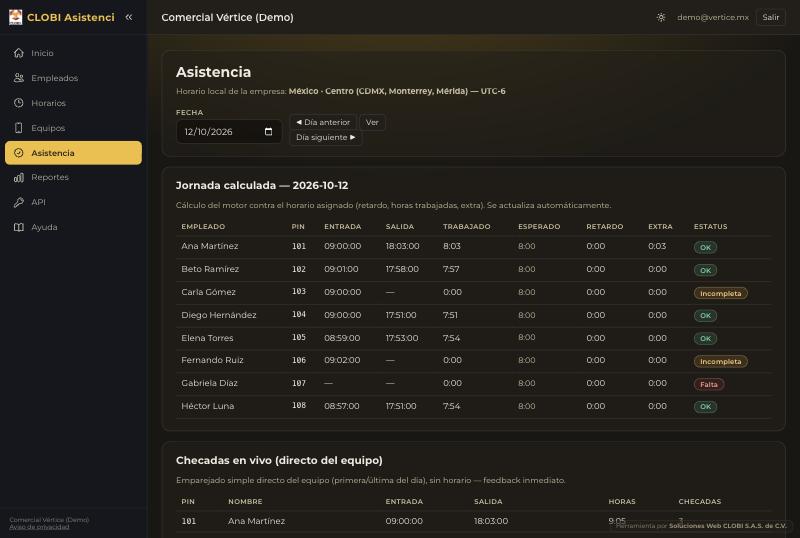
Task: Go to Horarios clock icon
Action: [19, 103]
